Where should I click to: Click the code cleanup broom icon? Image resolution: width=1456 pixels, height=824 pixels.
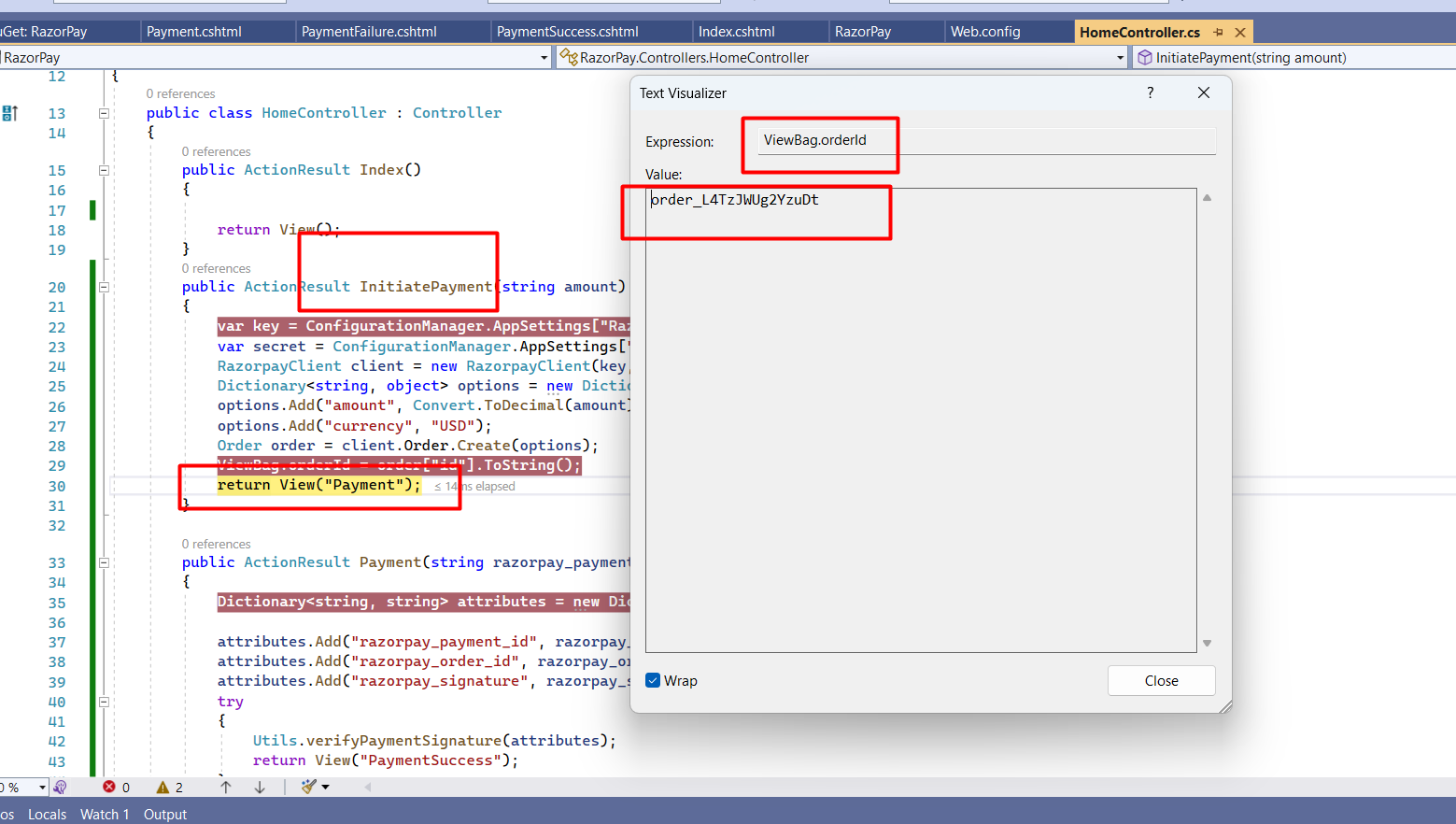click(309, 787)
